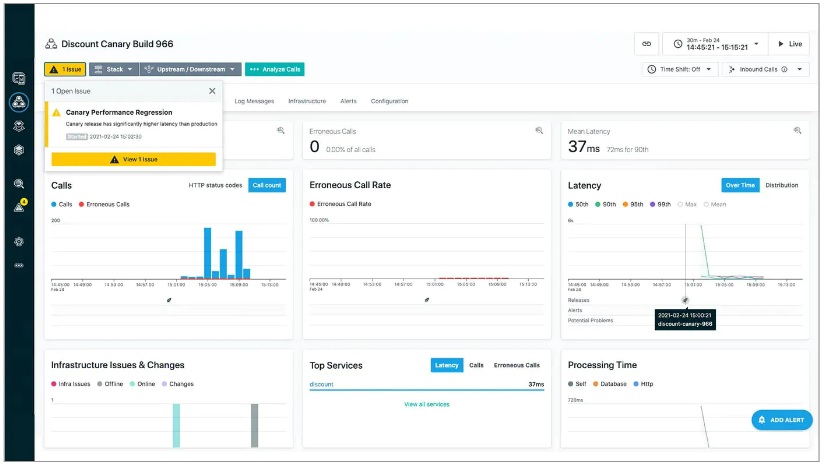Click magnifier icon on the Calls summary card
Viewport: 823px width, 466px height.
[x=281, y=131]
